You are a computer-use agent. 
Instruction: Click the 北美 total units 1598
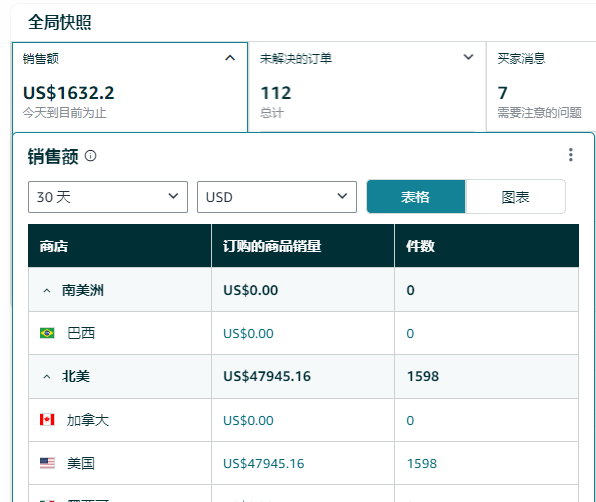pos(423,376)
